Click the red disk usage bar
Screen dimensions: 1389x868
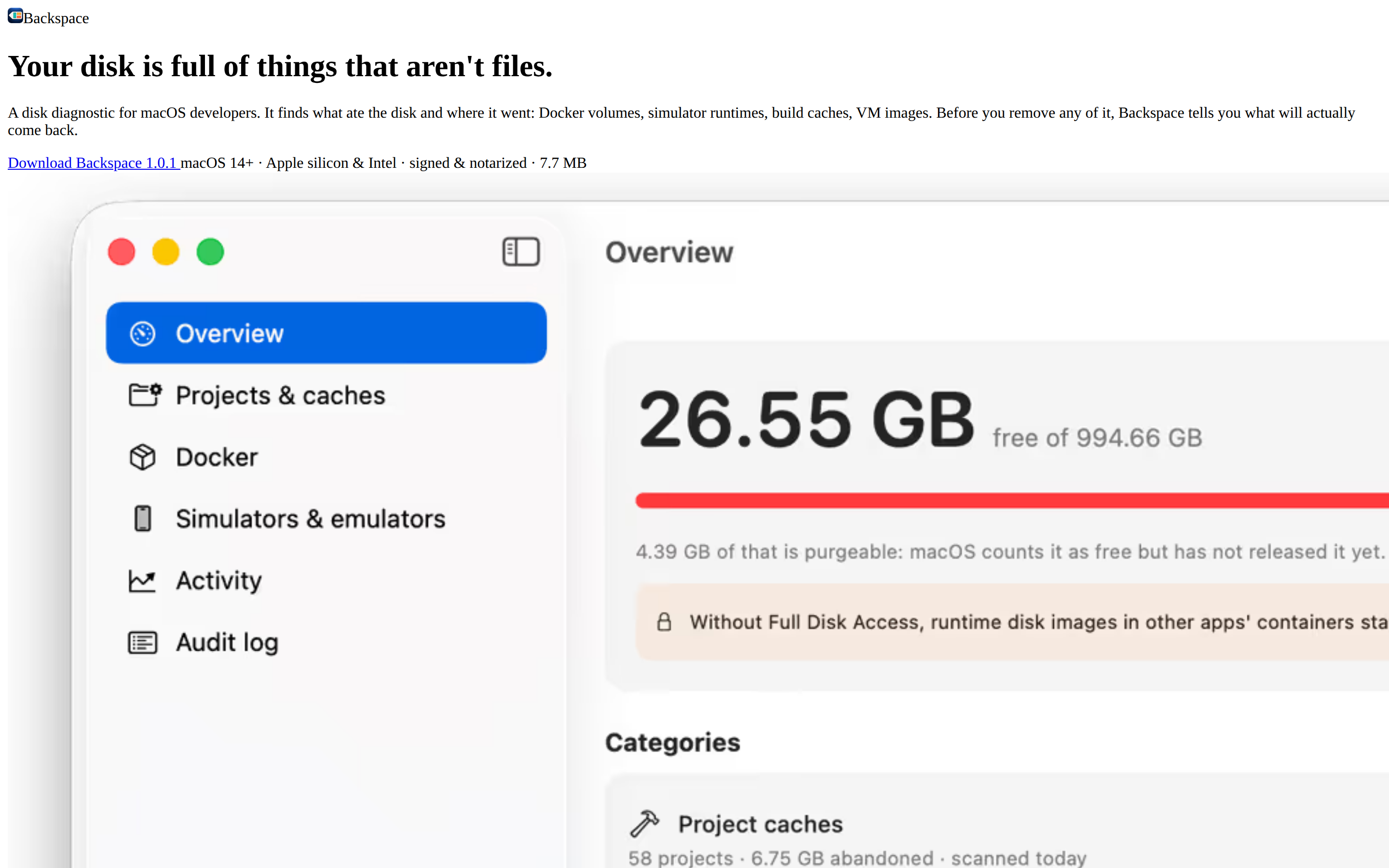[1012, 500]
